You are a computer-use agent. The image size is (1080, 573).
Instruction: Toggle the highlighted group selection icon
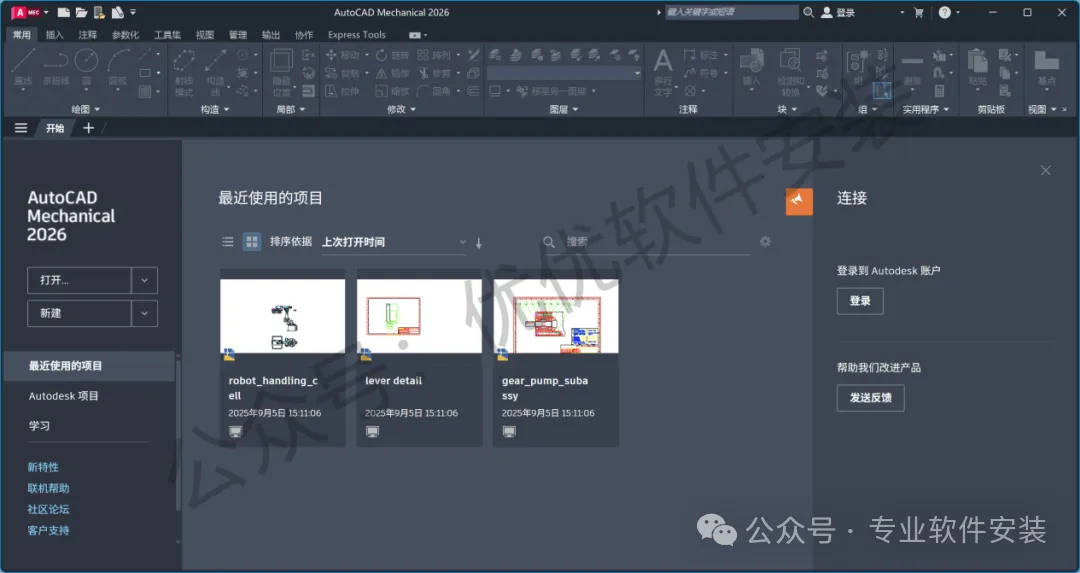click(882, 90)
